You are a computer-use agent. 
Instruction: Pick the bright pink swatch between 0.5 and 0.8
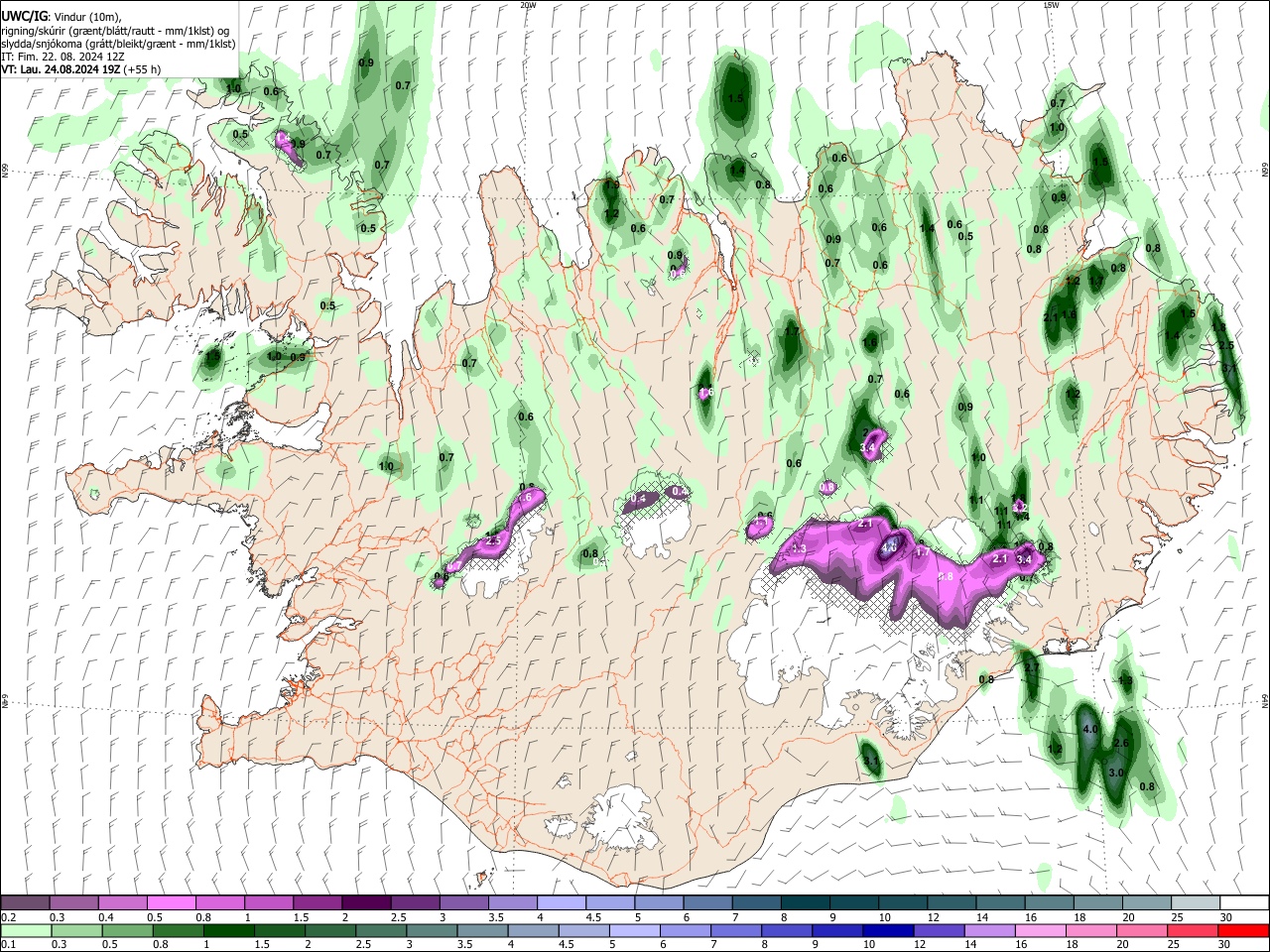click(172, 903)
